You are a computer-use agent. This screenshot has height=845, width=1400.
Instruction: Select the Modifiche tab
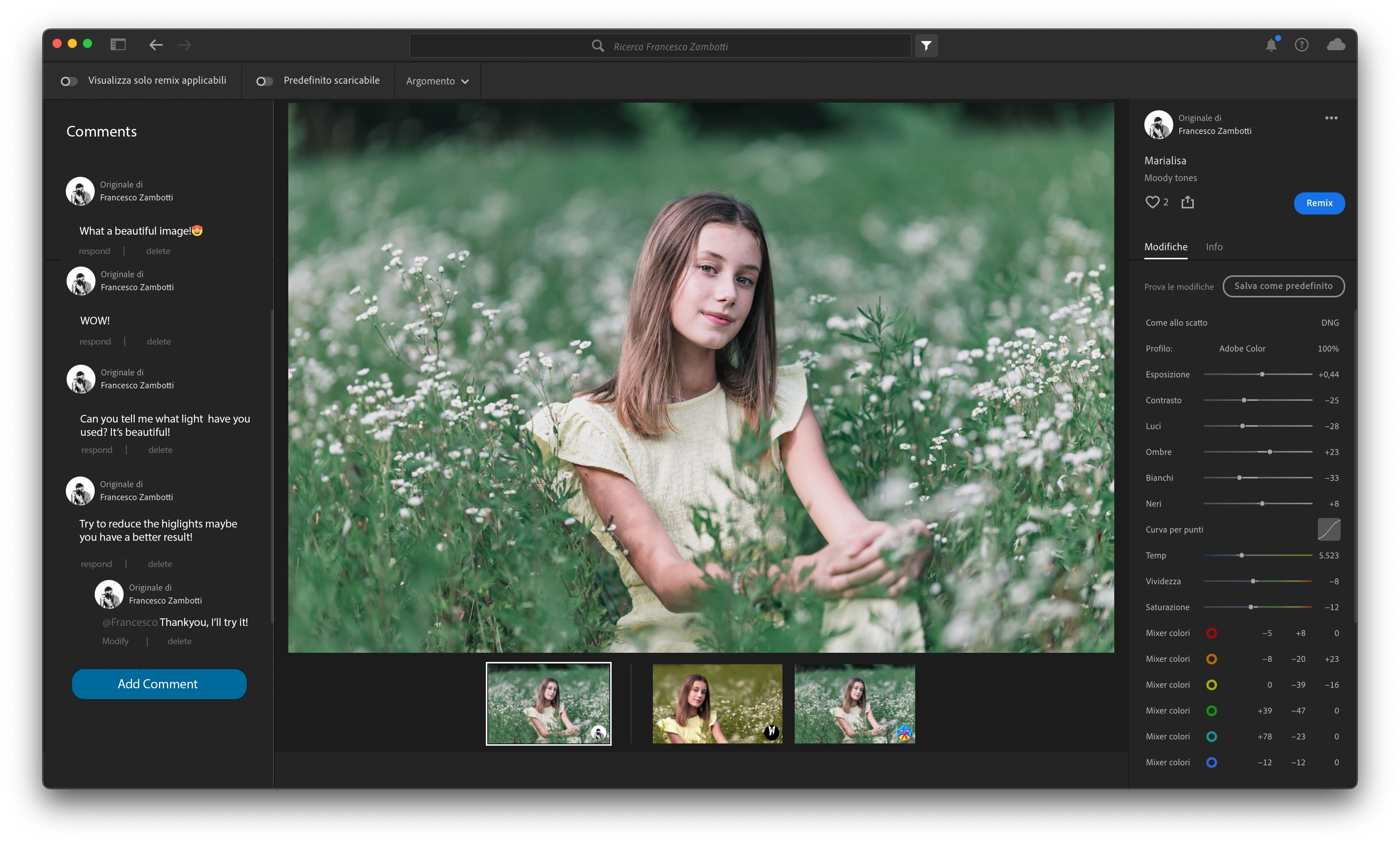click(1165, 246)
